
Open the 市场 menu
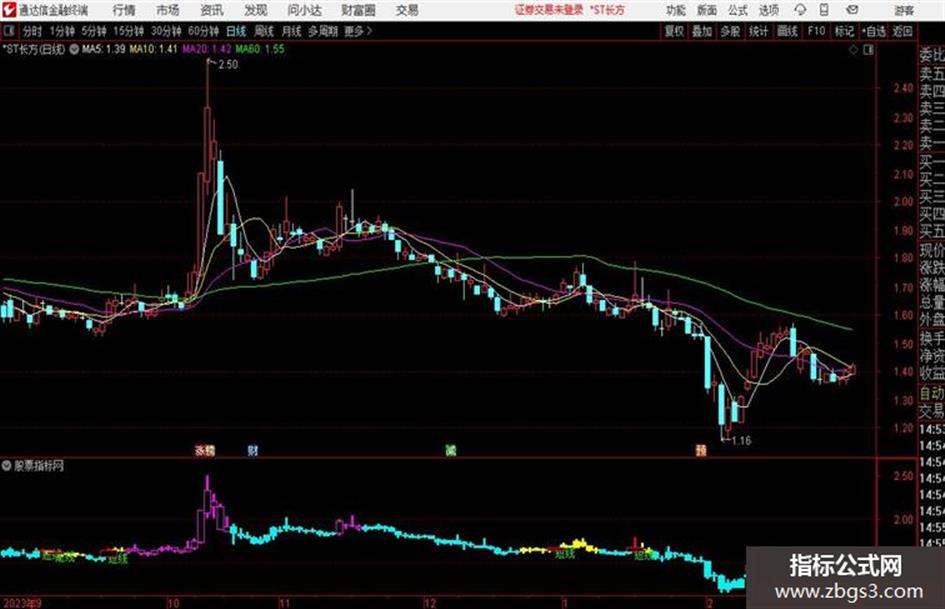168,10
